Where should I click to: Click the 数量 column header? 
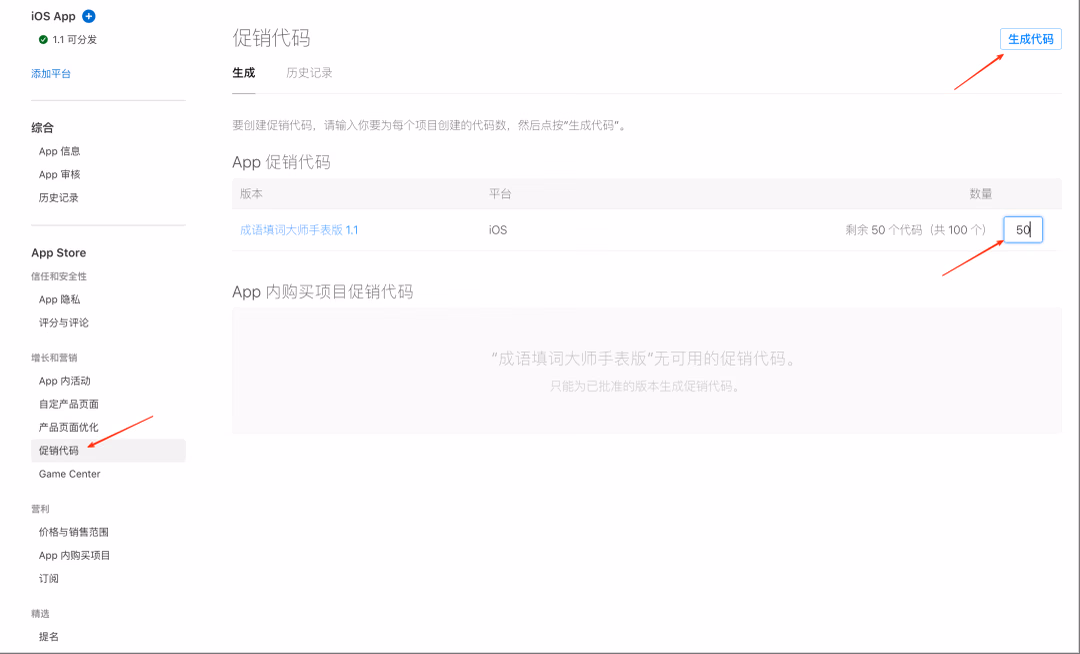point(981,194)
